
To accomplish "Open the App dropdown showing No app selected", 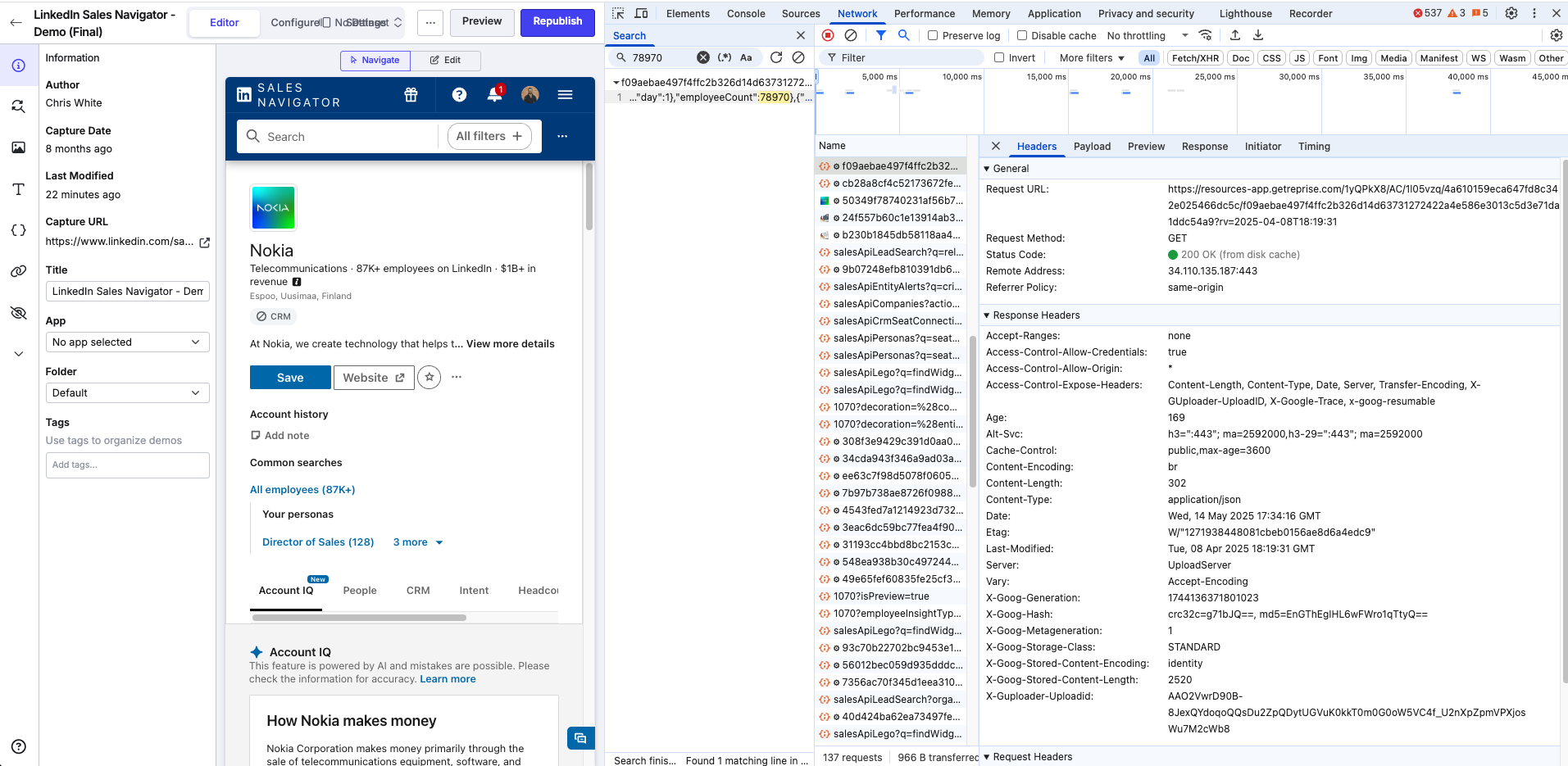I will (x=127, y=342).
